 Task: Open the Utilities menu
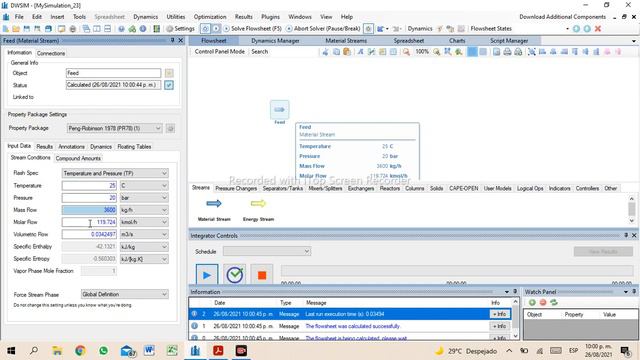coord(176,17)
